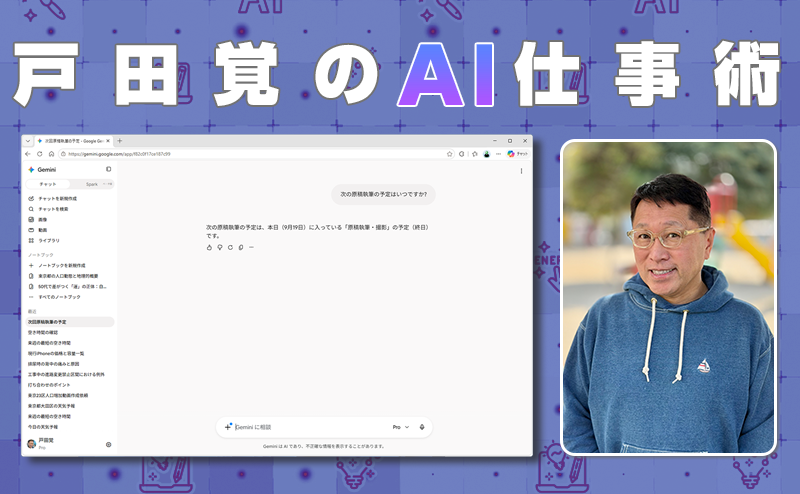Image resolution: width=800 pixels, height=494 pixels.
Task: Click the microphone icon in prompt box
Action: tap(422, 427)
